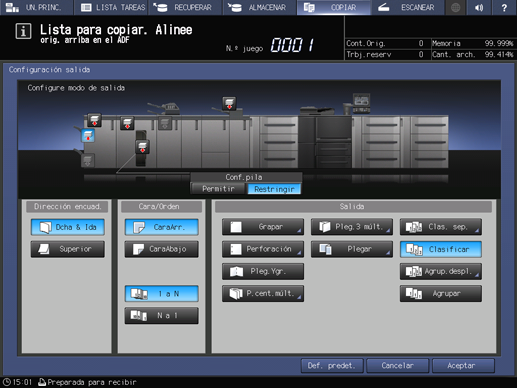Tap the clock icon in the status bar

7,382
